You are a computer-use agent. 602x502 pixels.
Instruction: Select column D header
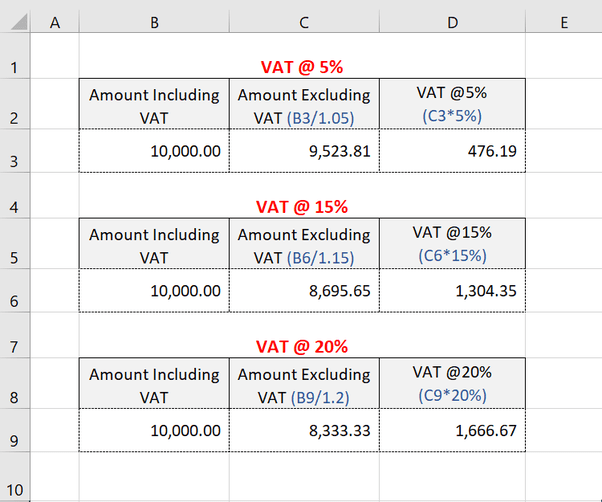click(452, 22)
